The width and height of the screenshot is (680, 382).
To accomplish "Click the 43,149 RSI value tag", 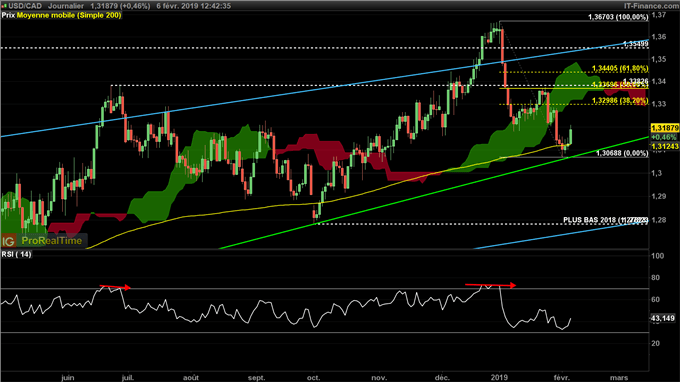I will [663, 318].
